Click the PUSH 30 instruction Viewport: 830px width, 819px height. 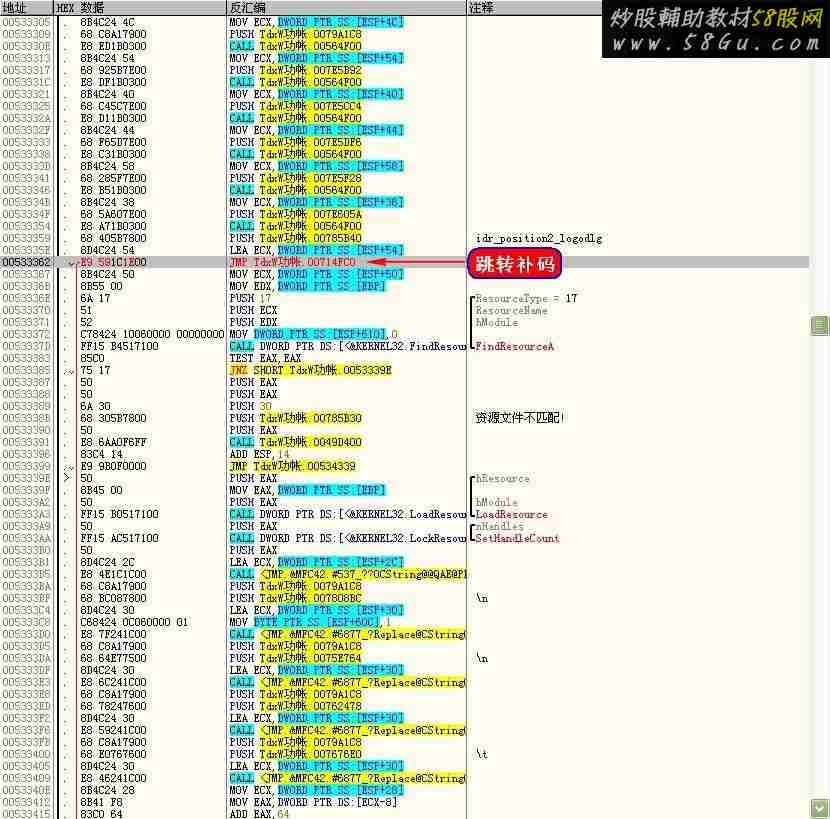click(250, 406)
